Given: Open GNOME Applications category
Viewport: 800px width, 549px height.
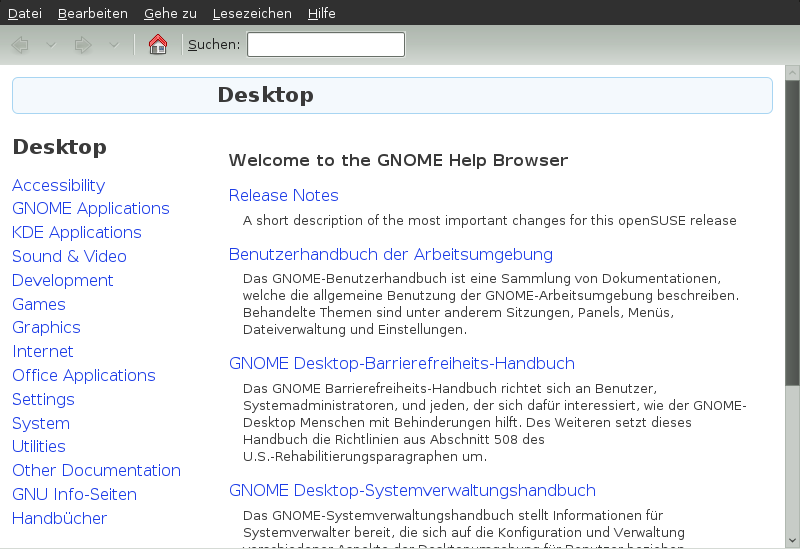Looking at the screenshot, I should coord(91,208).
